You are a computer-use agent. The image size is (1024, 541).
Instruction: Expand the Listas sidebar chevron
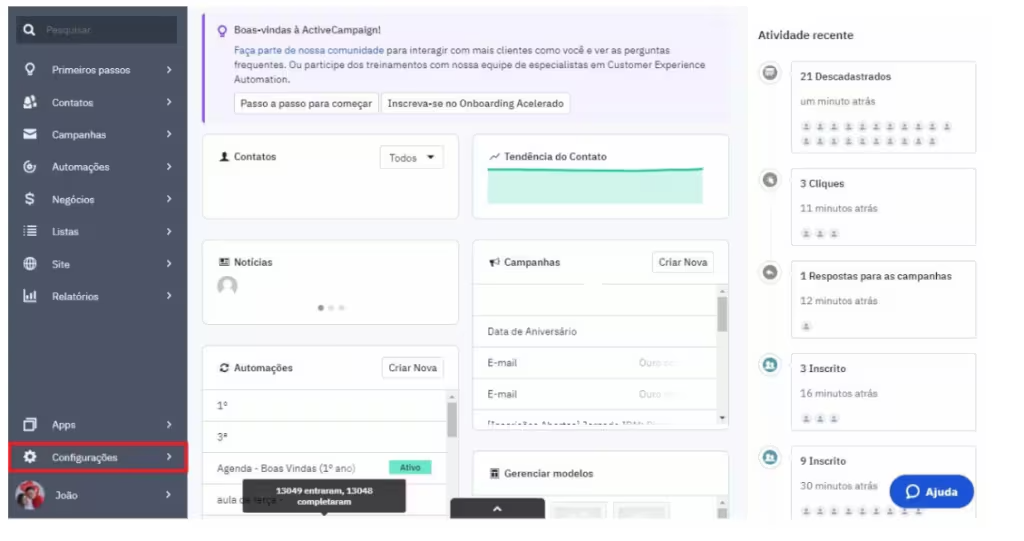(169, 231)
